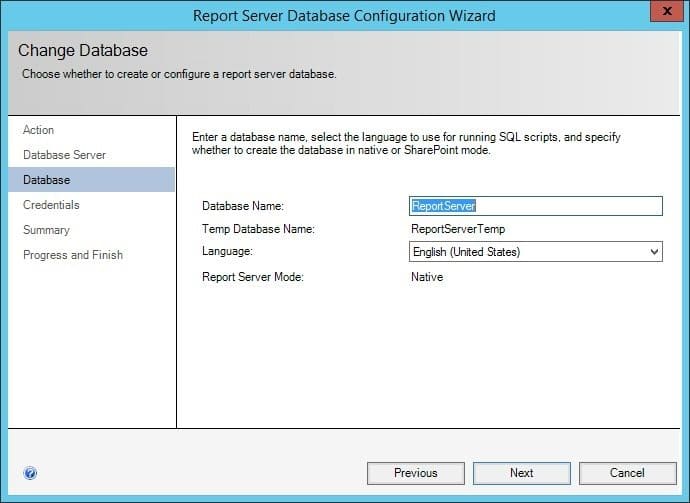Open help via the blue question mark icon
Viewport: 690px width, 503px height.
coord(30,473)
